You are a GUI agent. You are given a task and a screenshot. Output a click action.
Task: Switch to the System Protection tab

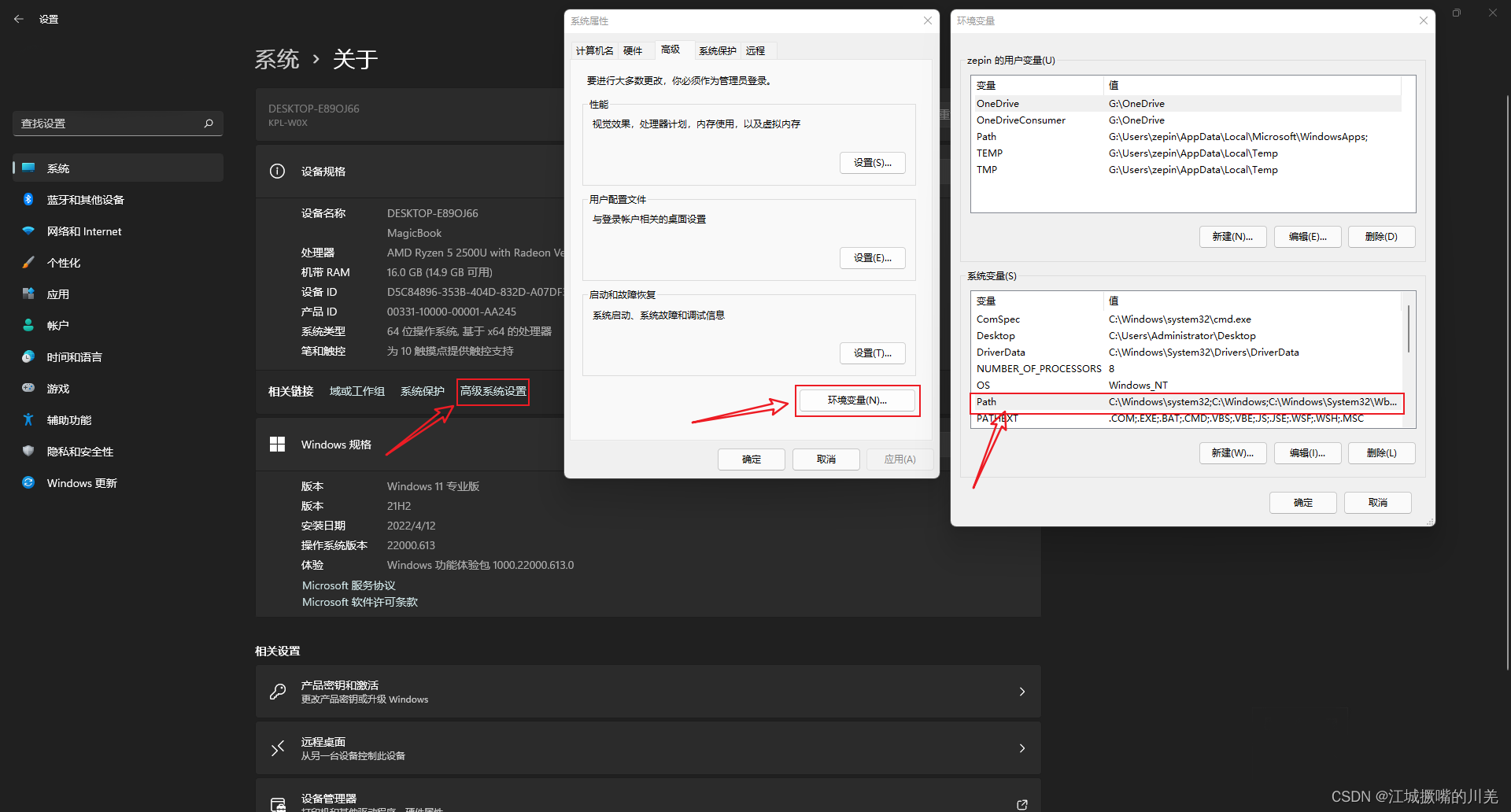click(x=717, y=51)
